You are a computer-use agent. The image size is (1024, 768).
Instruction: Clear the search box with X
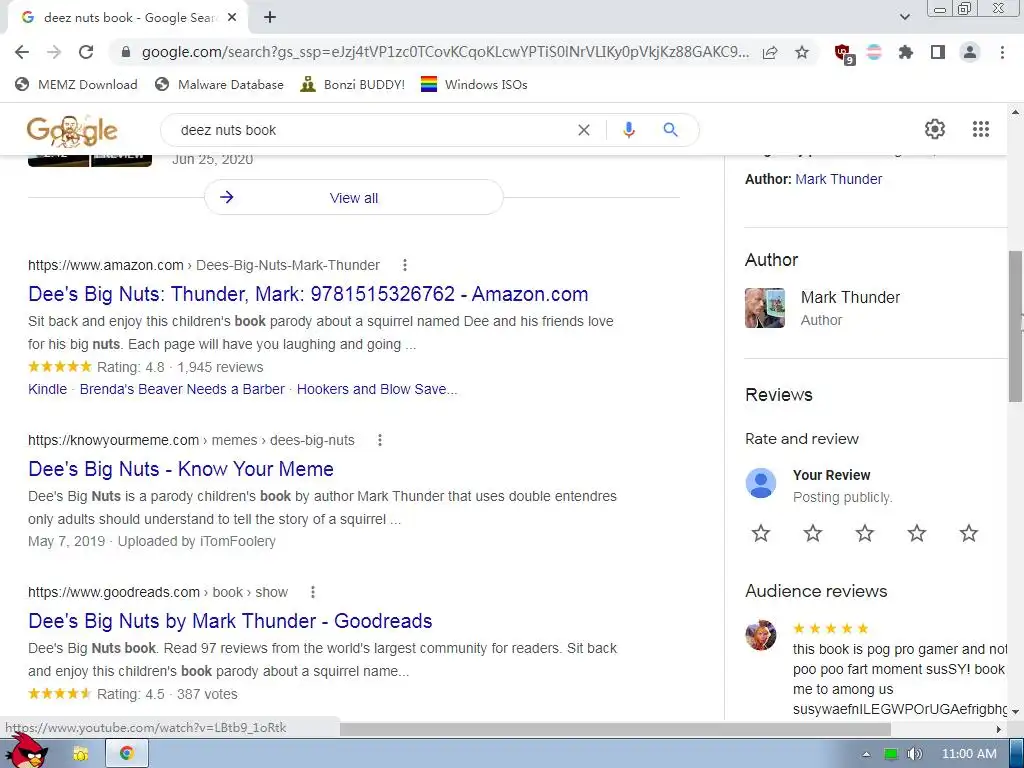[x=584, y=130]
